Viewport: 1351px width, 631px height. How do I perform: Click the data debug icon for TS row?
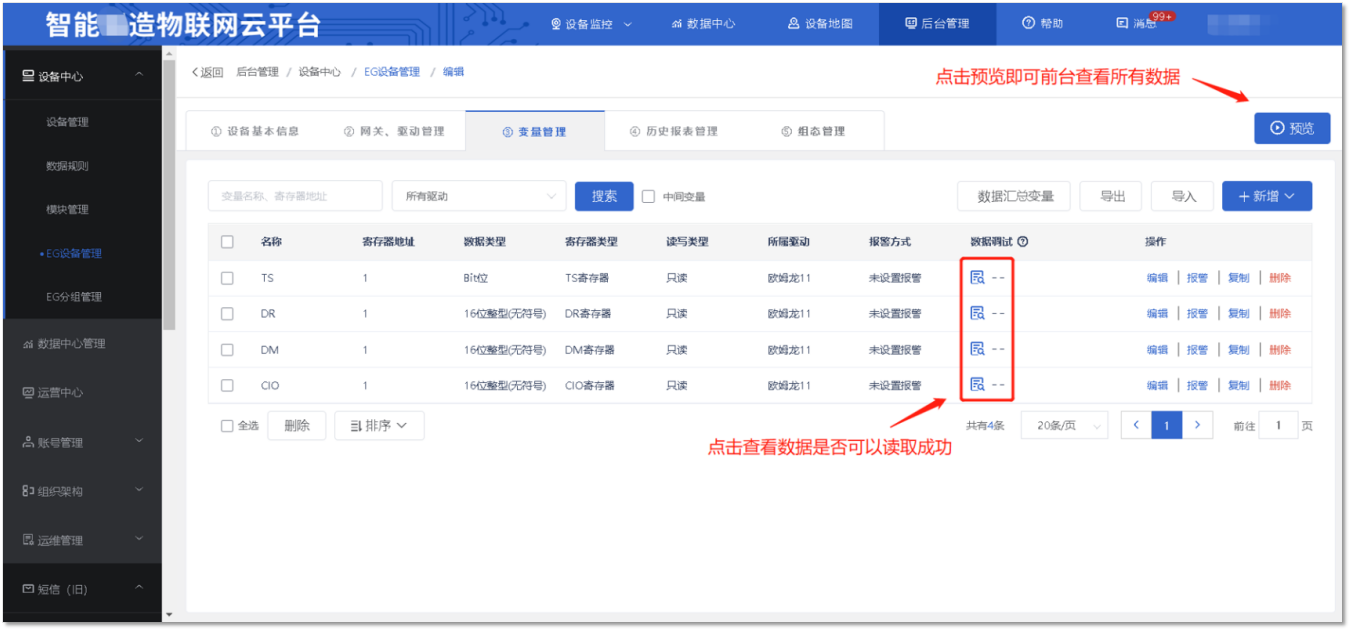coord(977,278)
